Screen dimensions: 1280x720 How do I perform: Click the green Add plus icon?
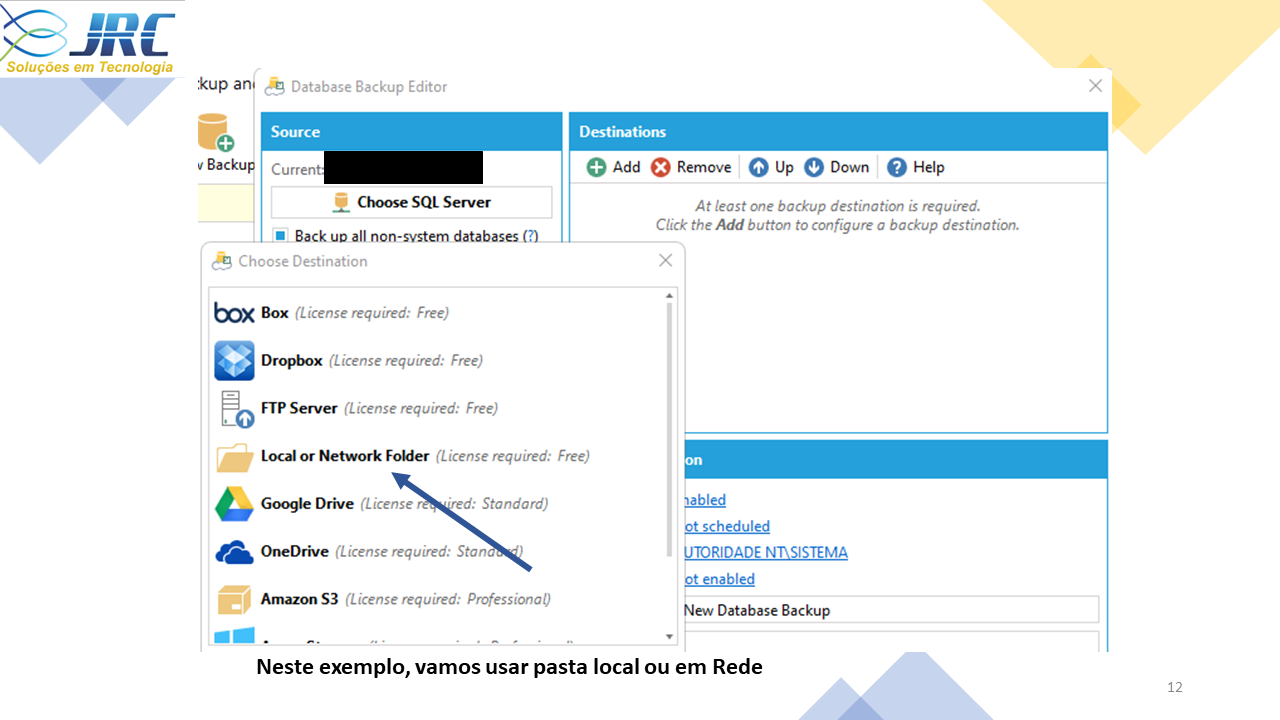[x=596, y=167]
